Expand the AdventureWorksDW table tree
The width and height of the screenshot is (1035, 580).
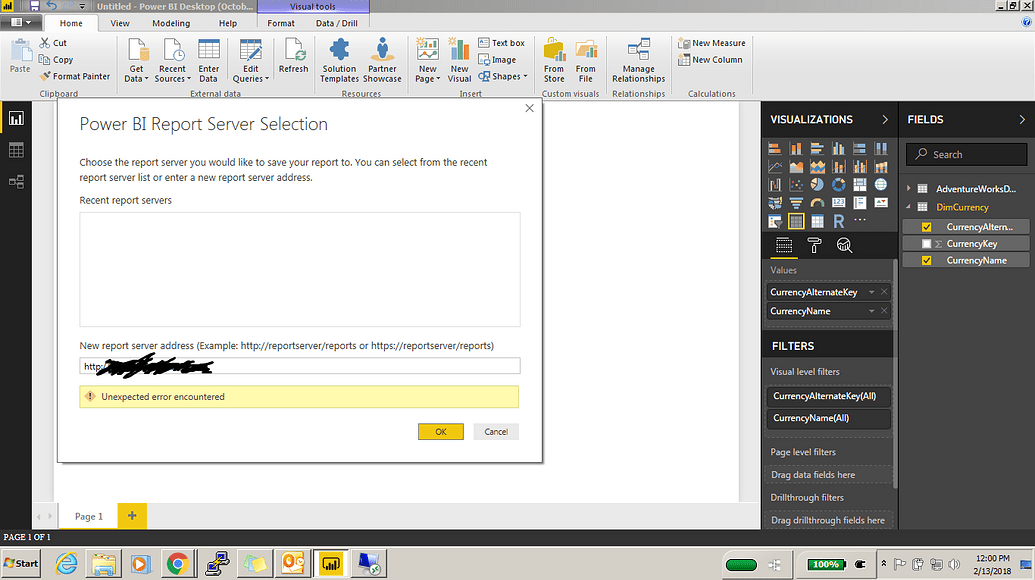[908, 189]
